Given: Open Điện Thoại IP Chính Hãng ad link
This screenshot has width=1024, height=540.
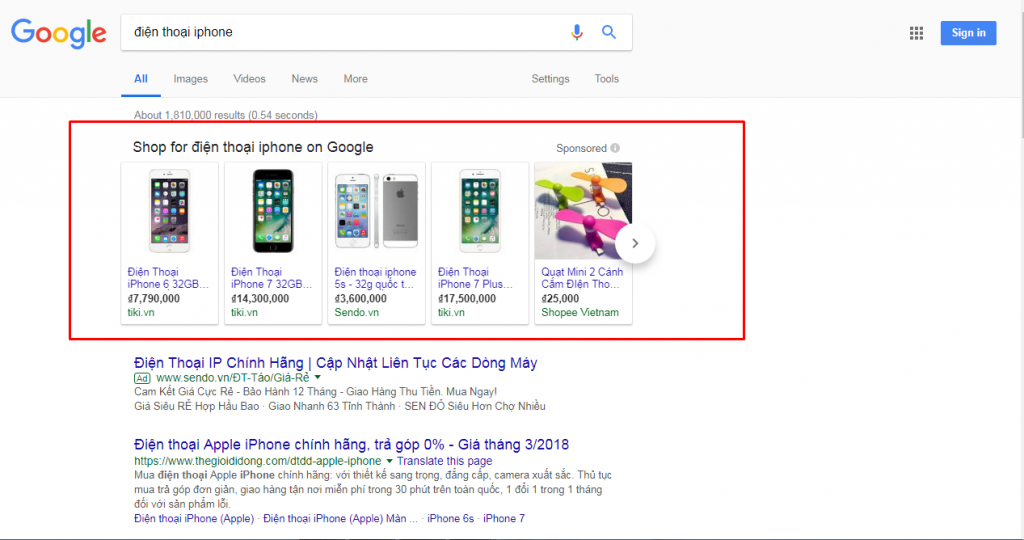Looking at the screenshot, I should 335,362.
